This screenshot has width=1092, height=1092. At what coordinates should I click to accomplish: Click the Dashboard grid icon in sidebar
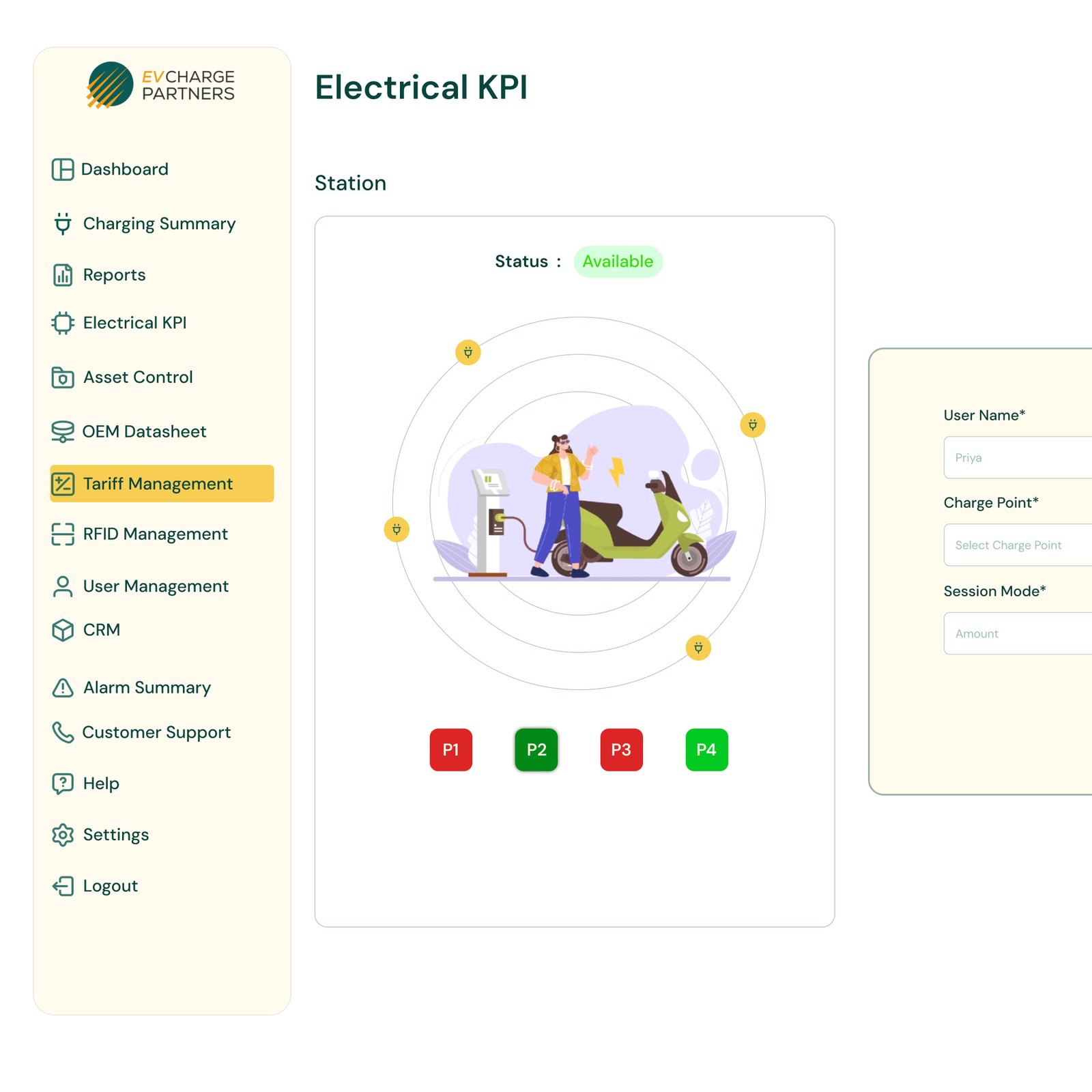(63, 169)
